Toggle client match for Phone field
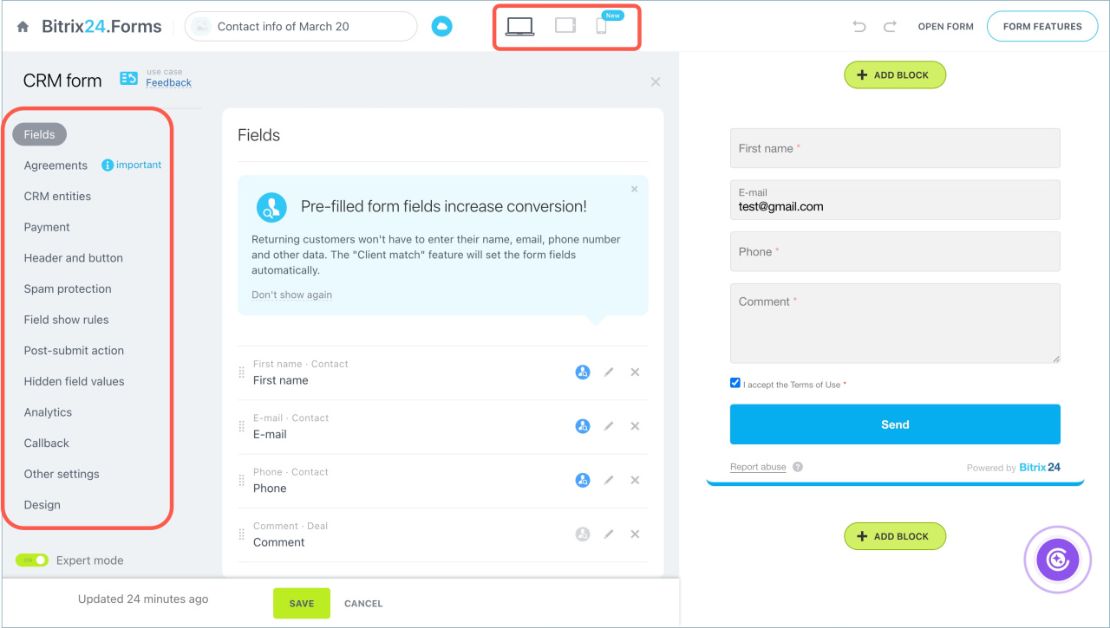This screenshot has width=1110, height=628. (x=583, y=480)
